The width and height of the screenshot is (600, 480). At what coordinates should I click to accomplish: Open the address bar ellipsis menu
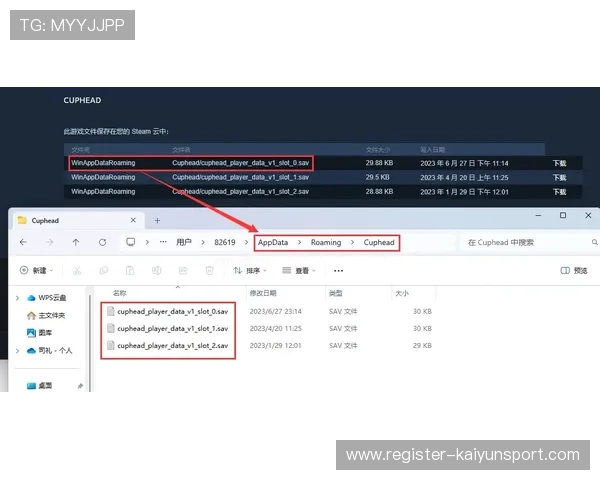[x=163, y=242]
